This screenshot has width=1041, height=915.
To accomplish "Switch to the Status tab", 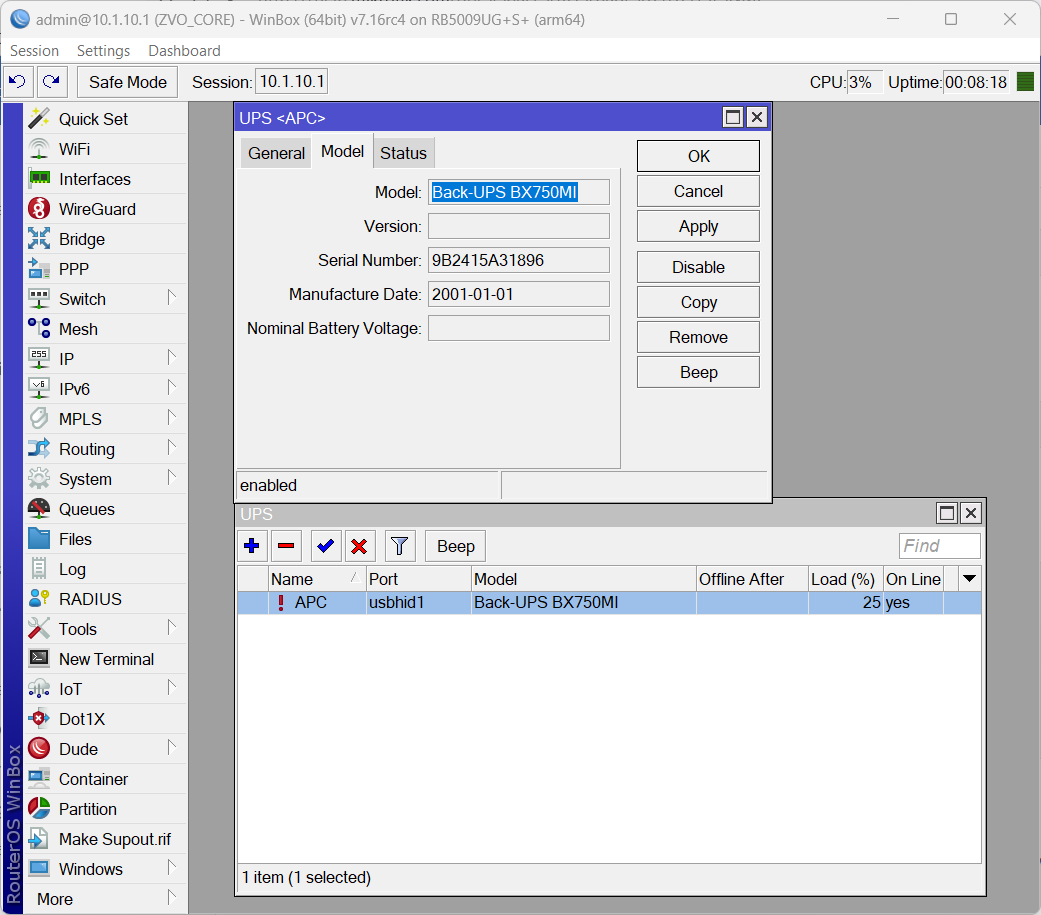I will coord(403,153).
